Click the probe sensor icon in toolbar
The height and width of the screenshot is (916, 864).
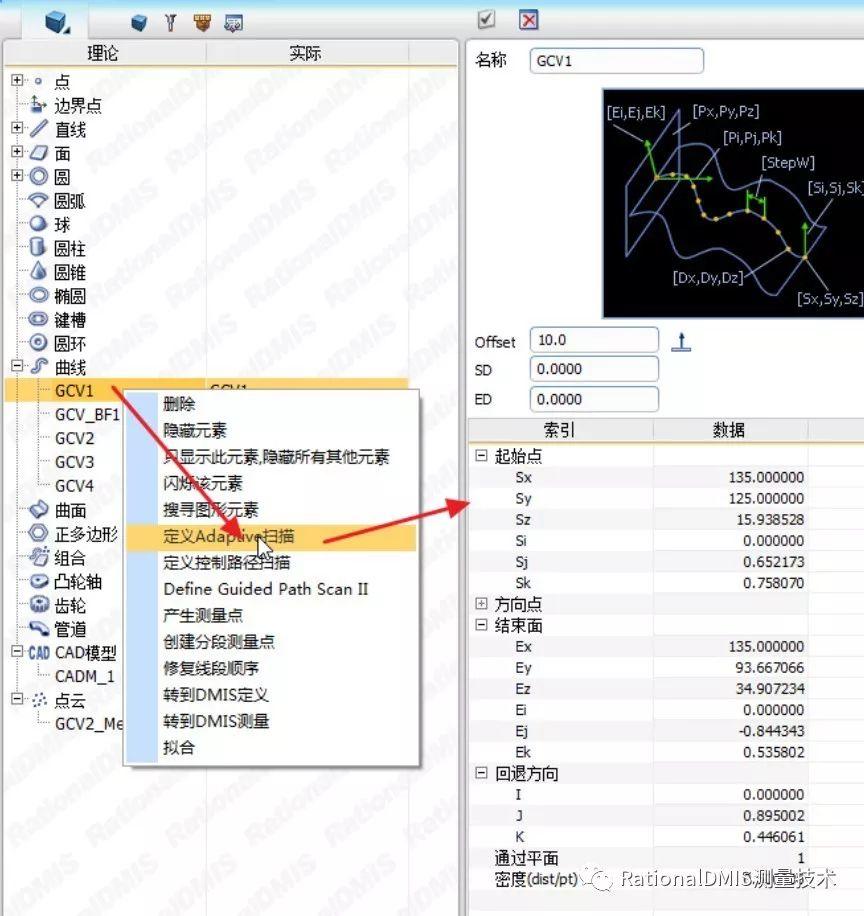(170, 21)
